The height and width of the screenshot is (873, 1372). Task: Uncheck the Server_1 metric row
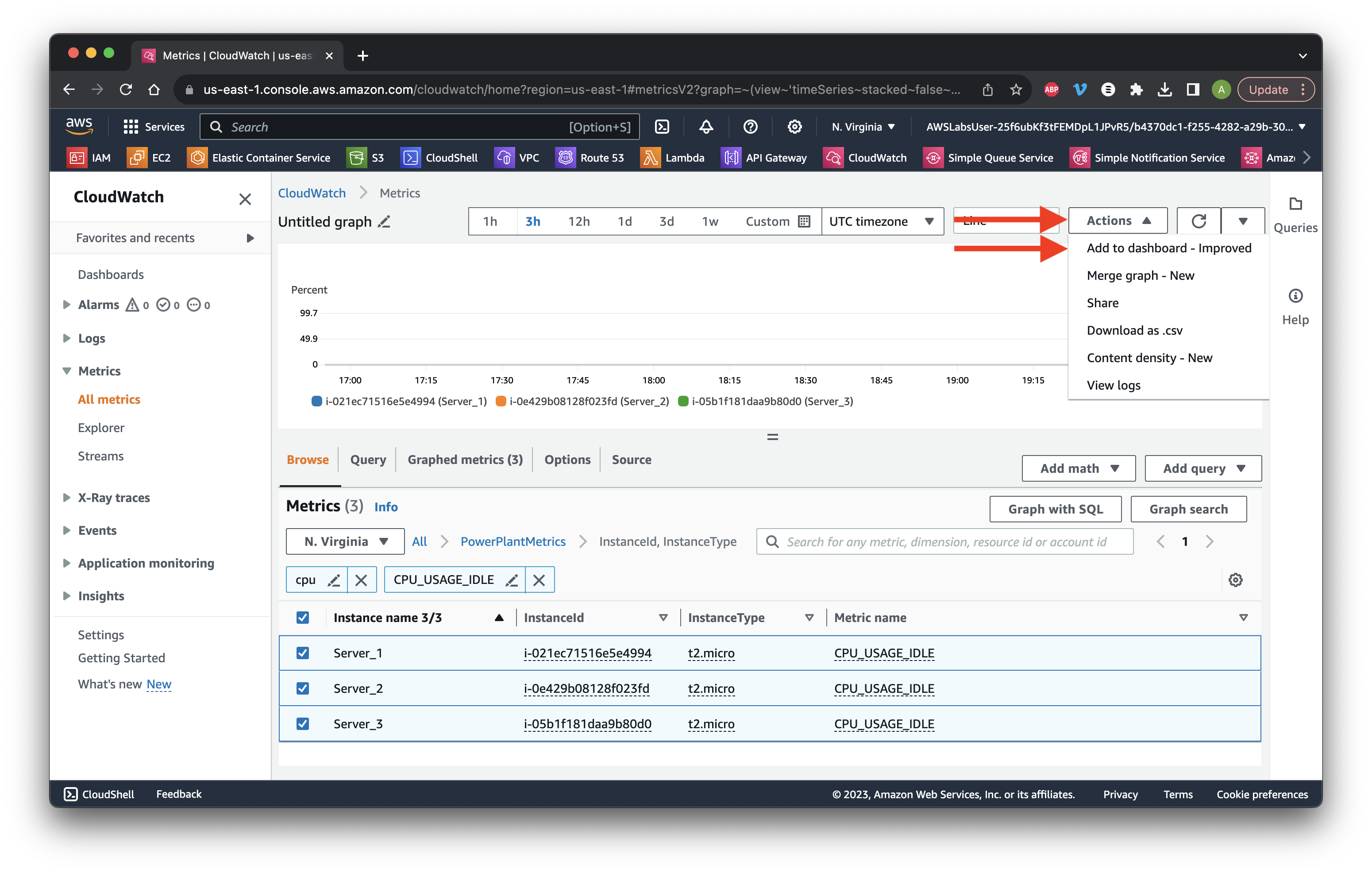click(303, 653)
